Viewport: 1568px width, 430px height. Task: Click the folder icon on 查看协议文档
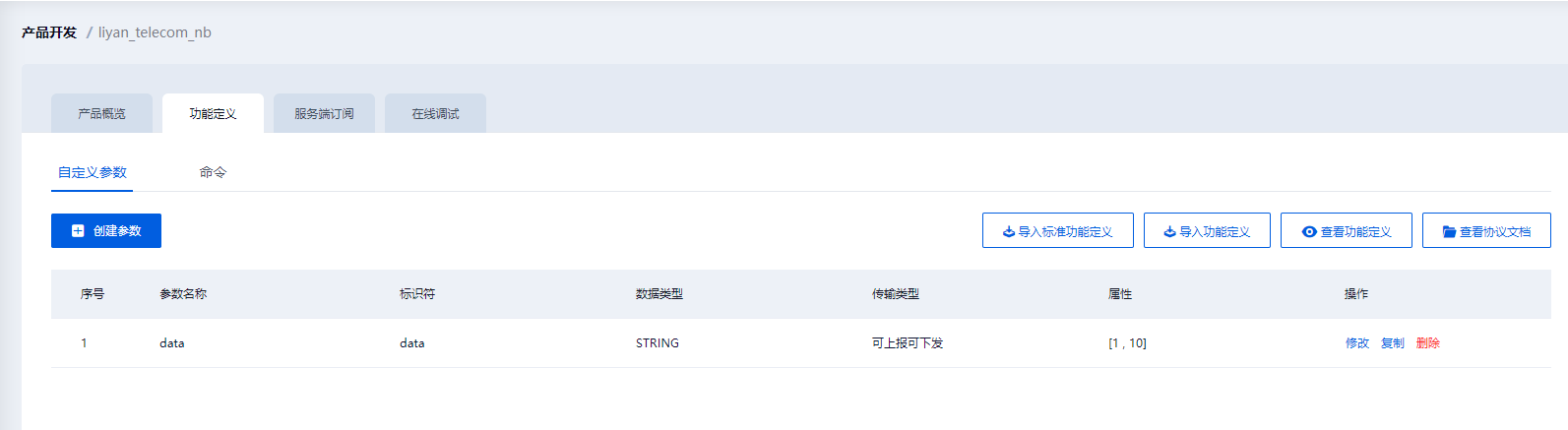pyautogui.click(x=1449, y=232)
